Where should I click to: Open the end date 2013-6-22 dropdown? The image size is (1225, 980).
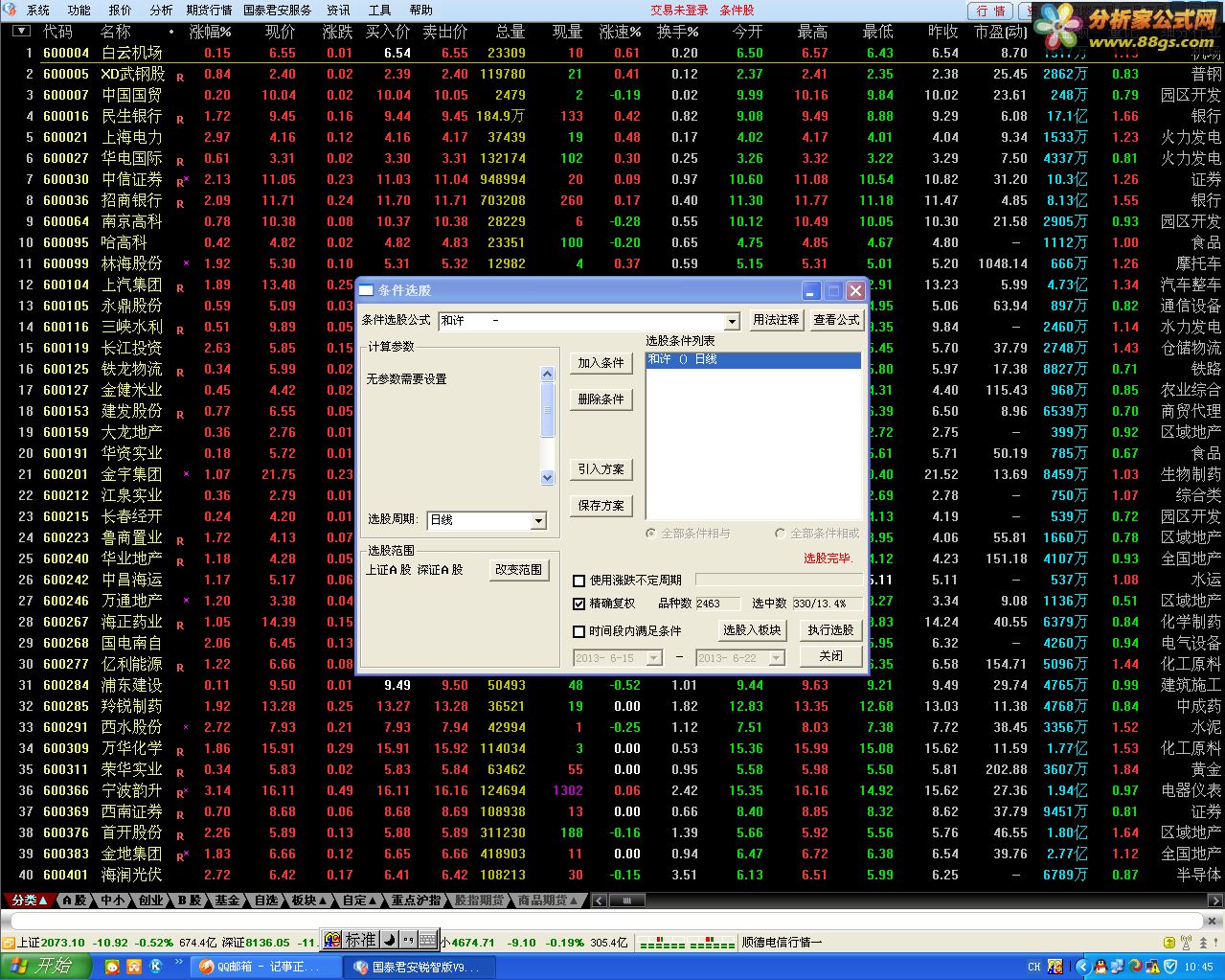[777, 658]
